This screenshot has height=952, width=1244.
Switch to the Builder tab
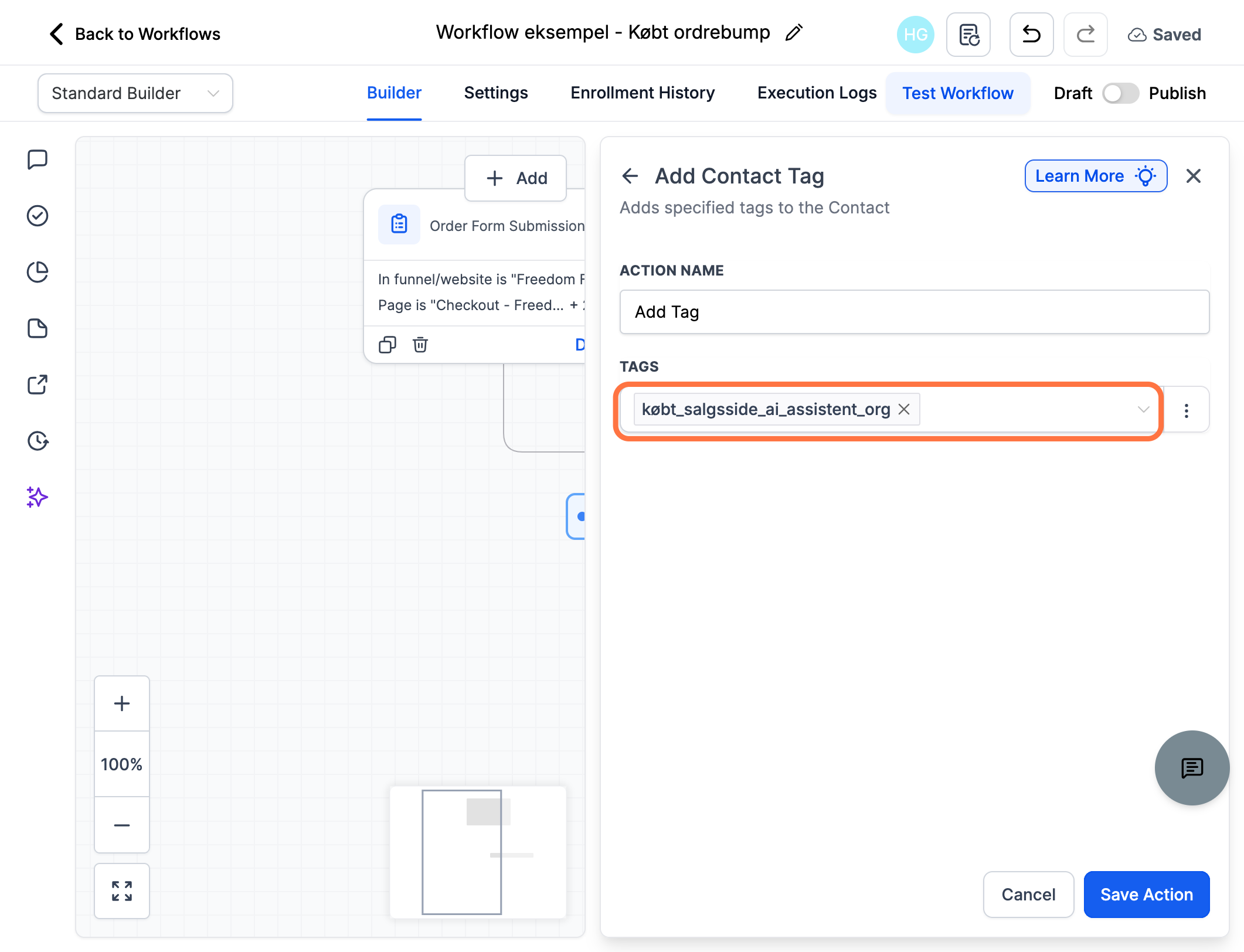(394, 93)
